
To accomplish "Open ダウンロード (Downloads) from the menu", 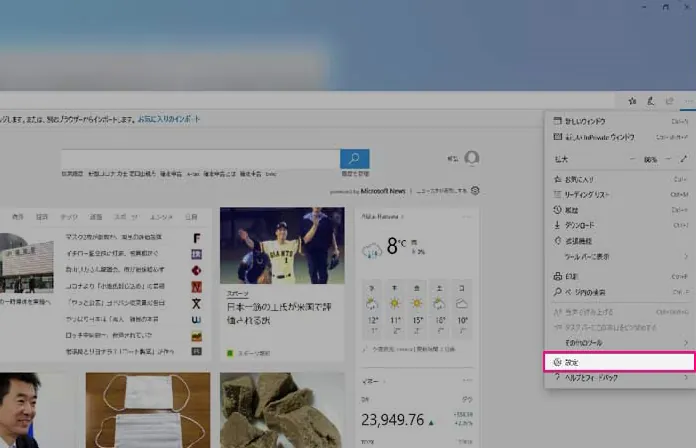I will pyautogui.click(x=620, y=226).
